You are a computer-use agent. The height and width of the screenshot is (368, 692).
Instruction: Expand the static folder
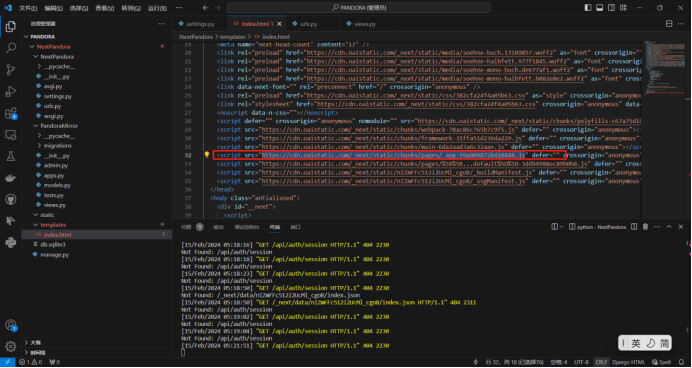click(x=47, y=215)
